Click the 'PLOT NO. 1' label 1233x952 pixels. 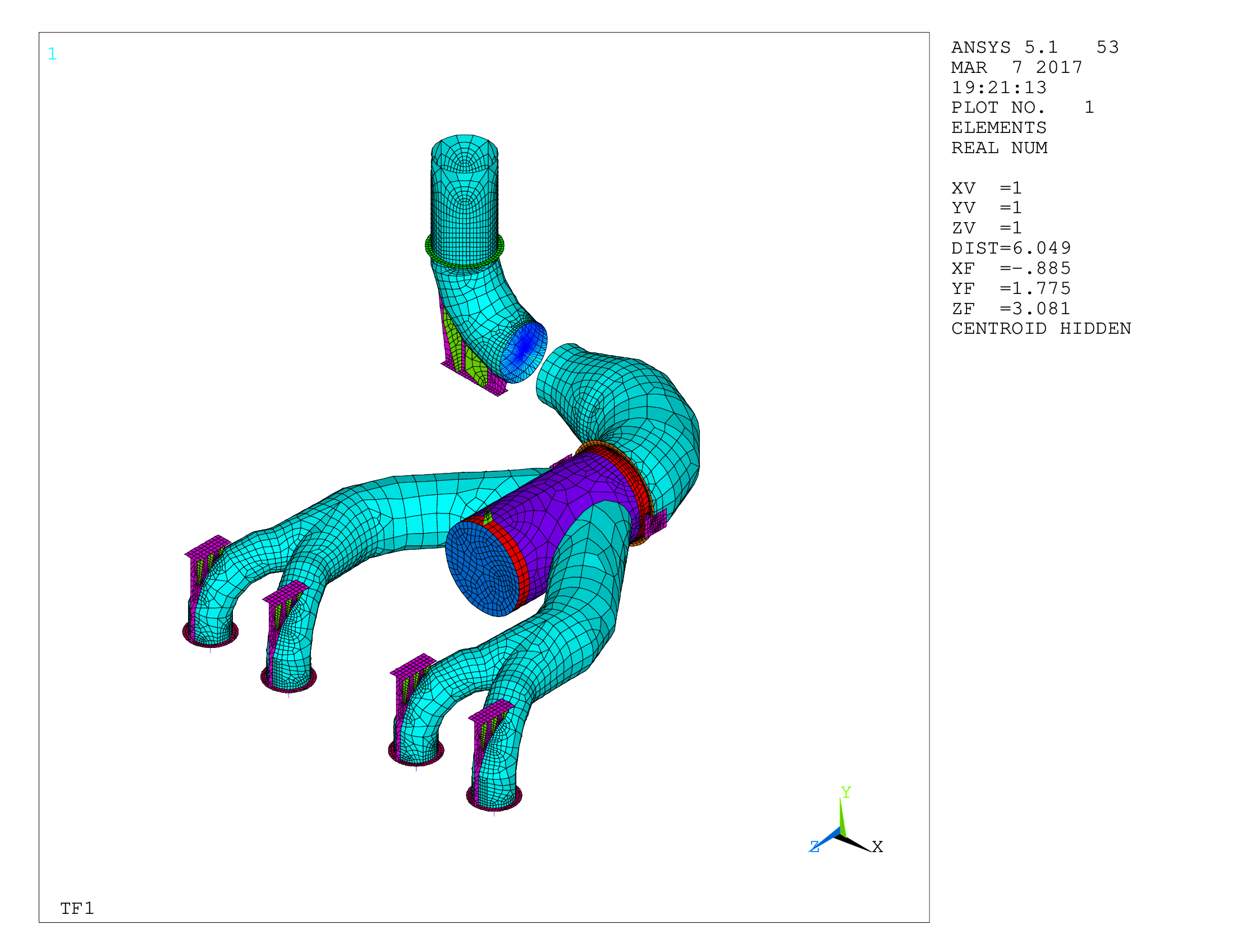pyautogui.click(x=1023, y=108)
